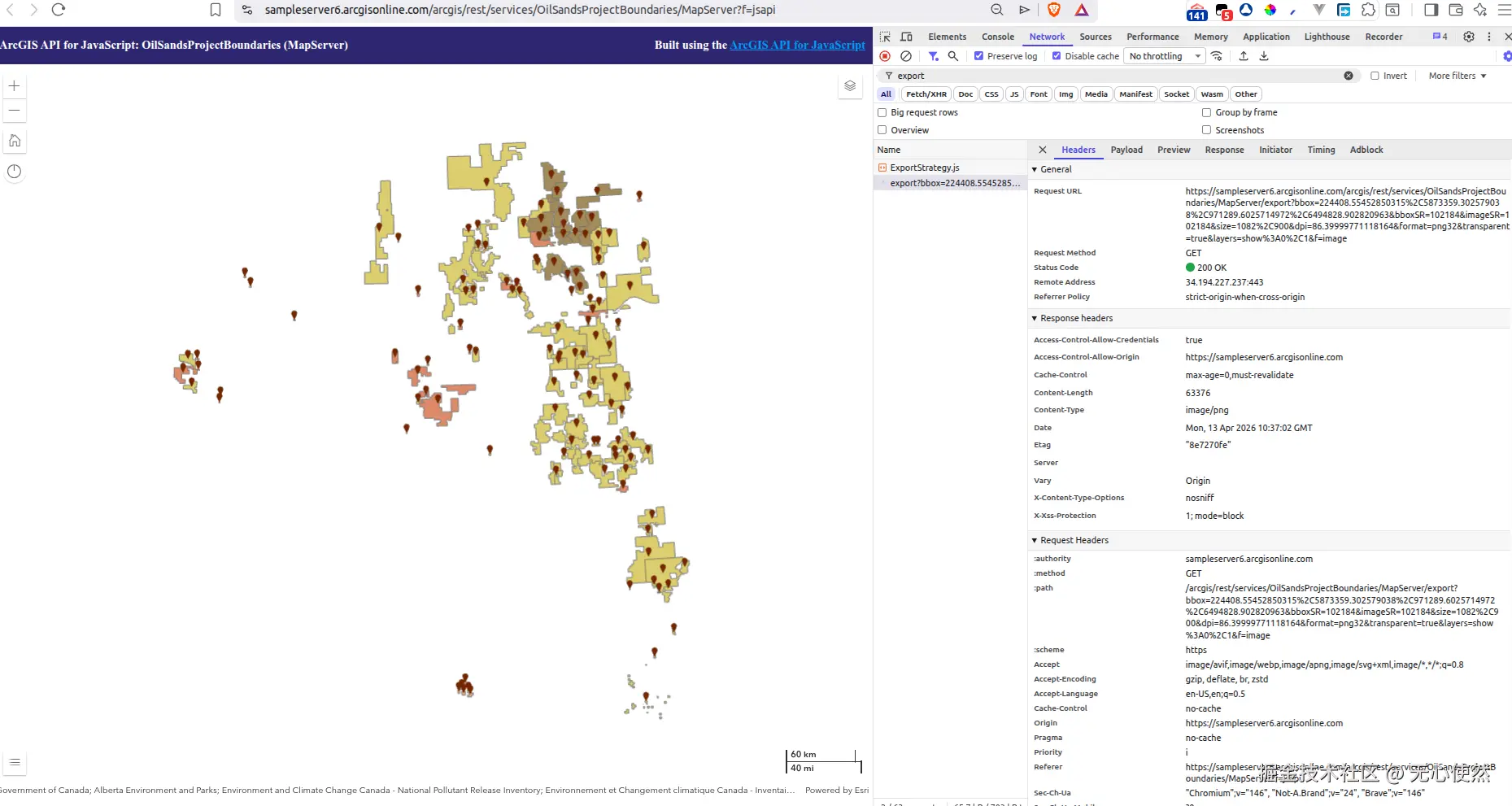
Task: Open Brave Rewards triangle icon
Action: coord(1082,10)
